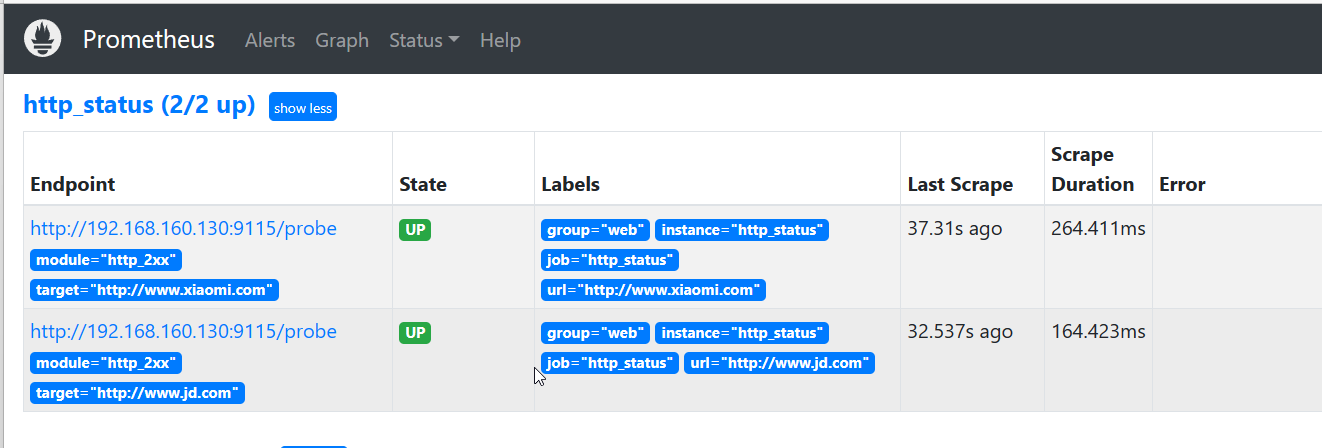
Task: Open the xiaomi probe endpoint link
Action: (183, 228)
